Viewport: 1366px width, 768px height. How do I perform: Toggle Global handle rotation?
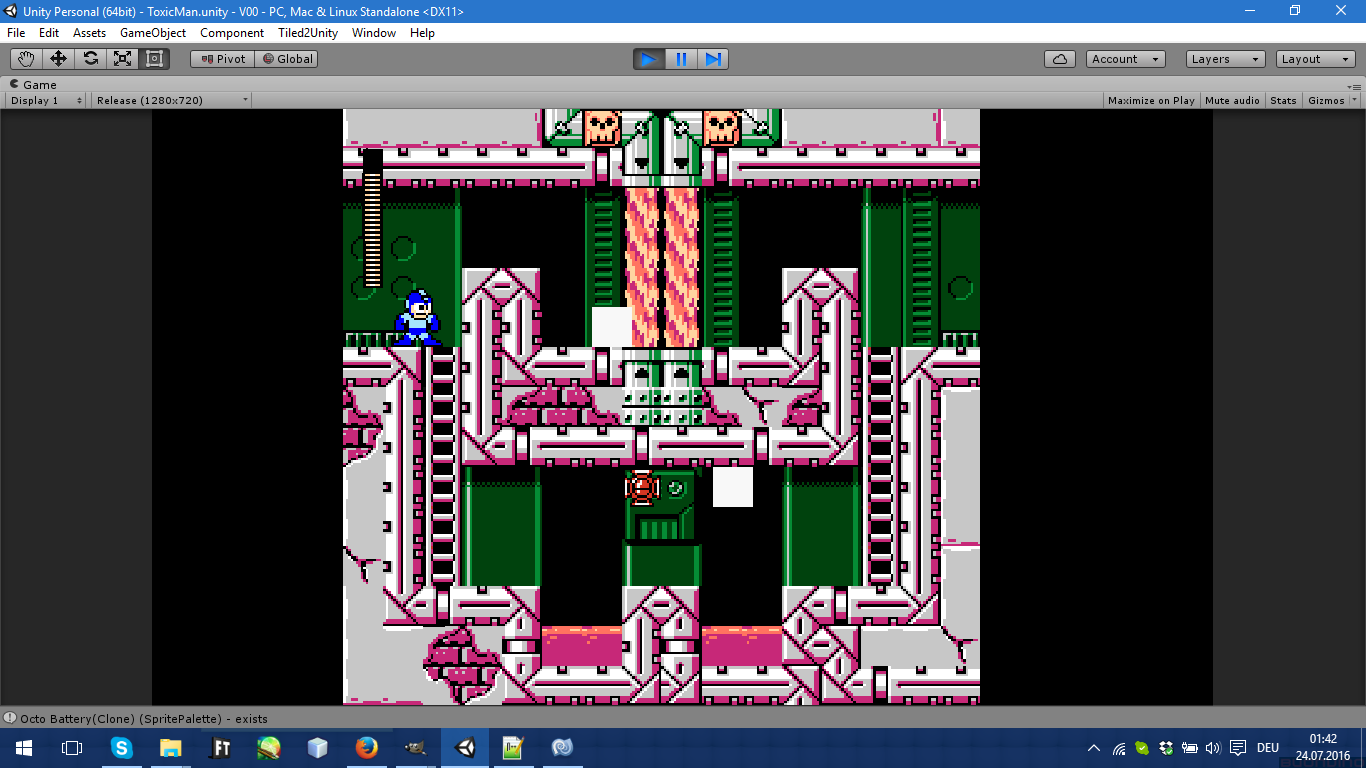[286, 59]
